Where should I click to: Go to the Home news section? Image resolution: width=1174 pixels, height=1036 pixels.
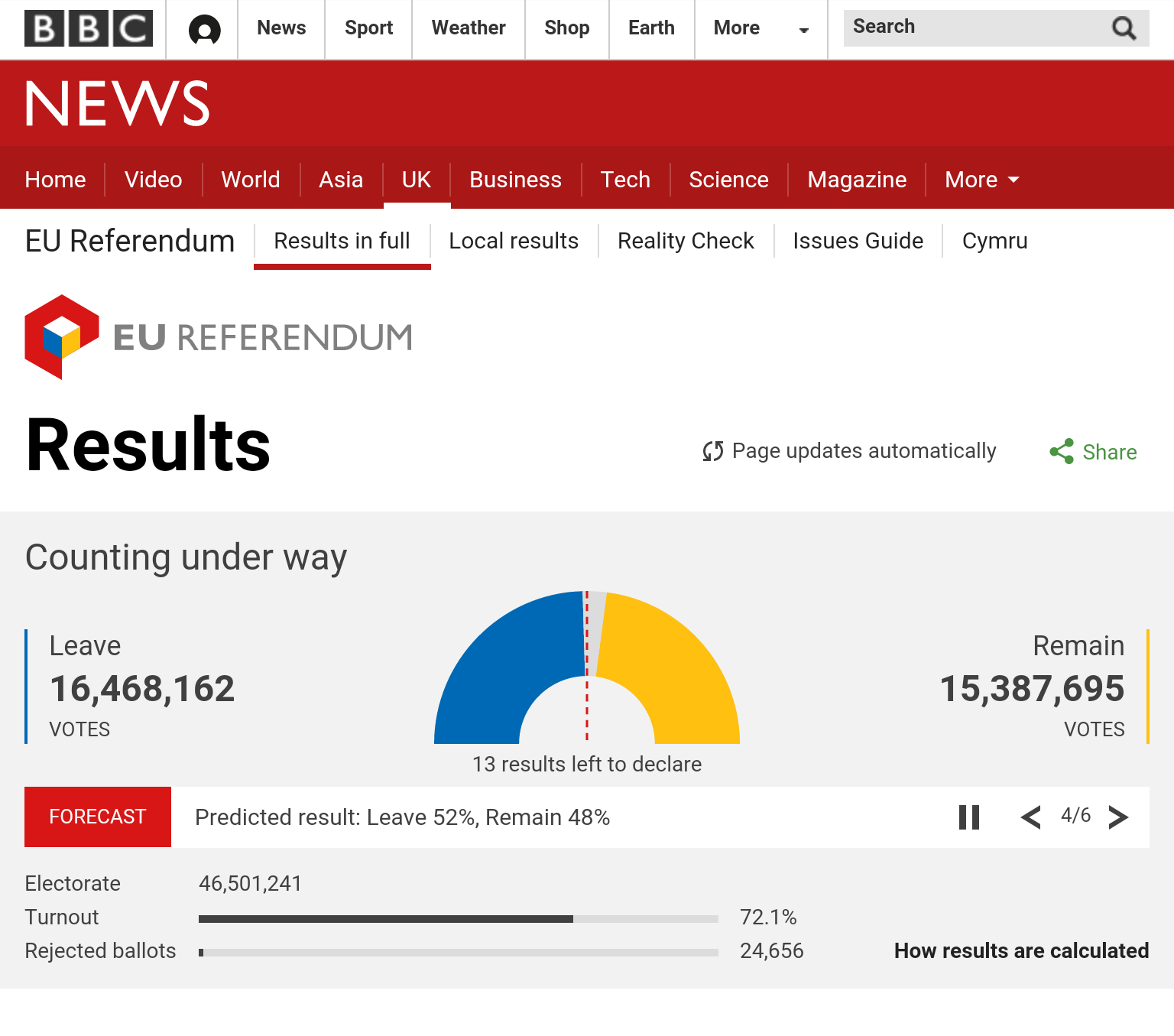55,180
